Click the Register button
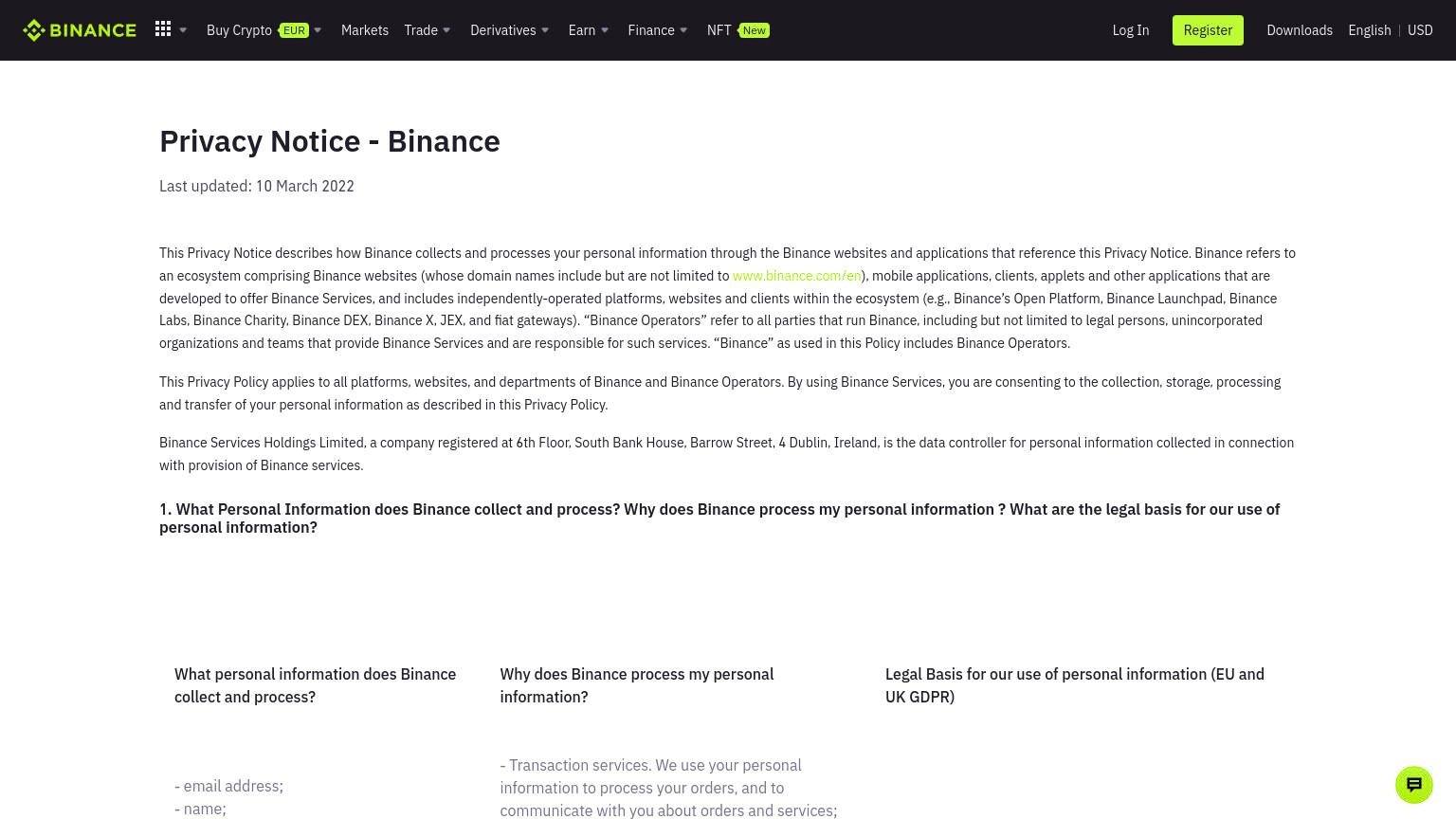 point(1208,30)
